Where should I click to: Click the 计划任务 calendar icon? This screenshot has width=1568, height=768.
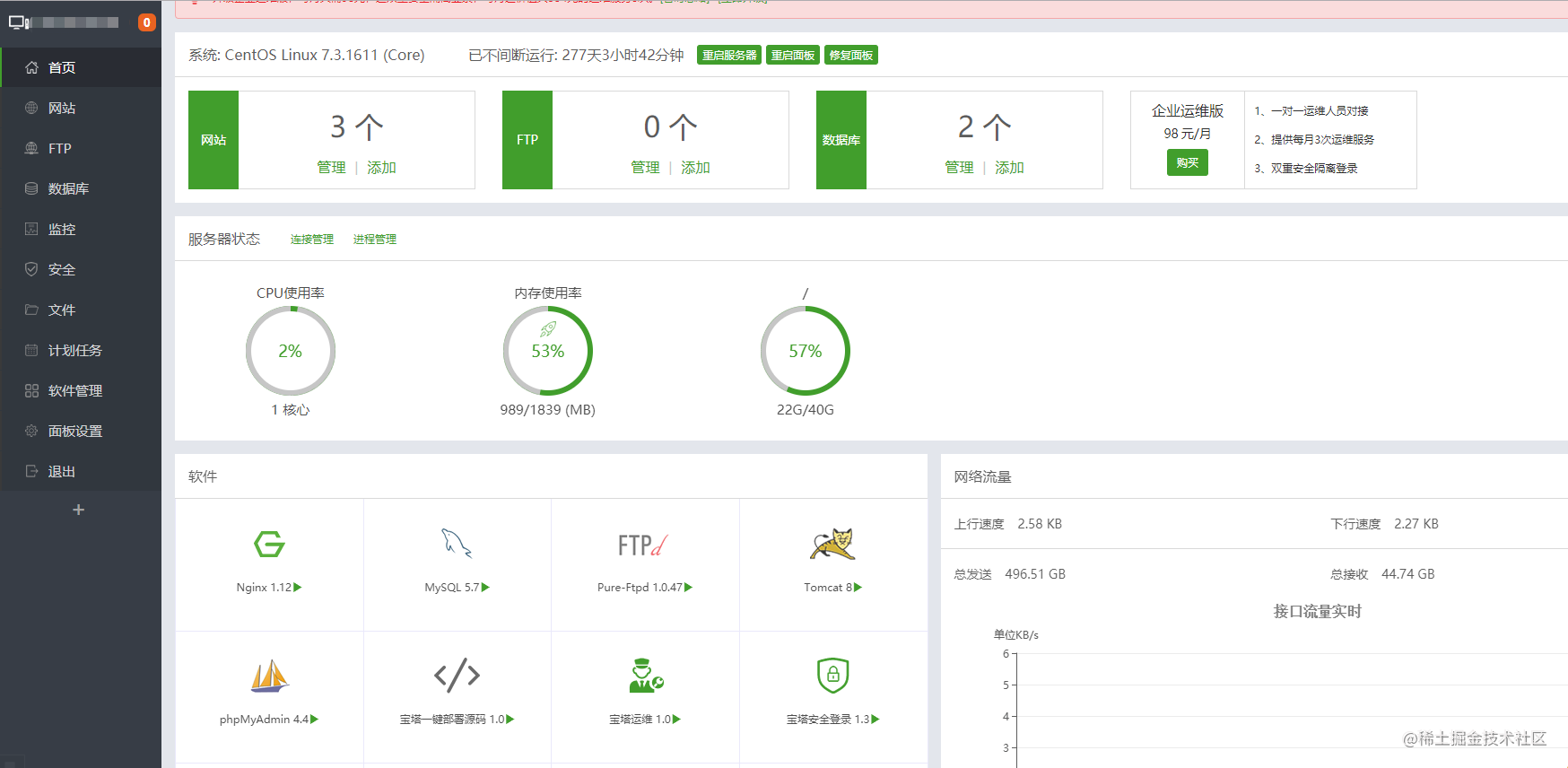(x=31, y=350)
